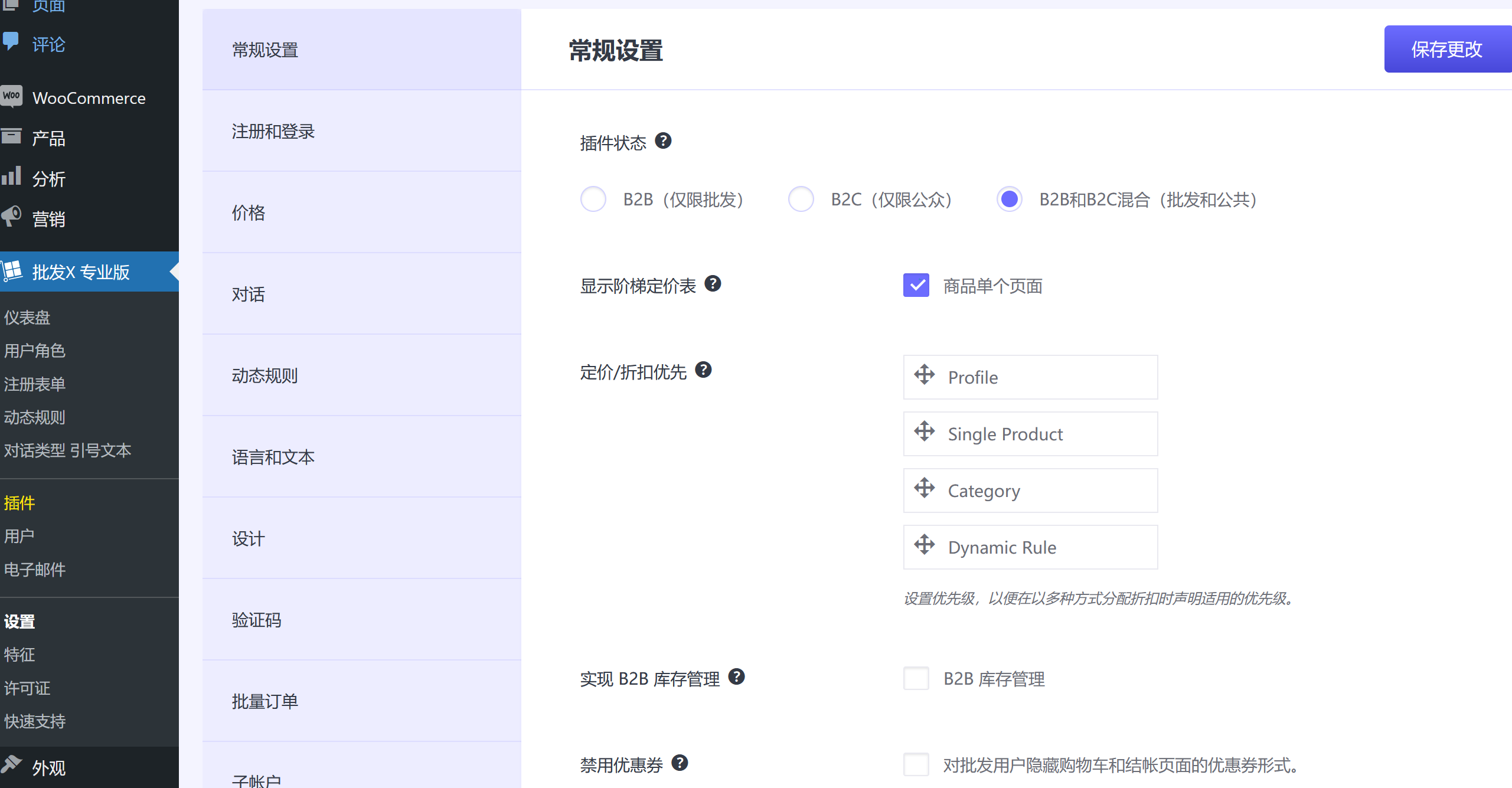Click help icon next to 实现 B2B 库存管理
This screenshot has height=788, width=1512.
736,677
